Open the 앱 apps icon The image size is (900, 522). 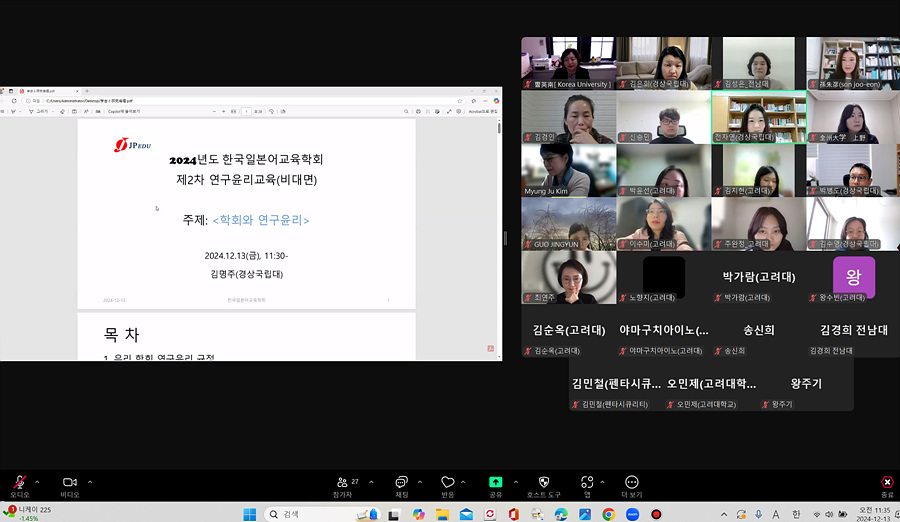[x=588, y=483]
